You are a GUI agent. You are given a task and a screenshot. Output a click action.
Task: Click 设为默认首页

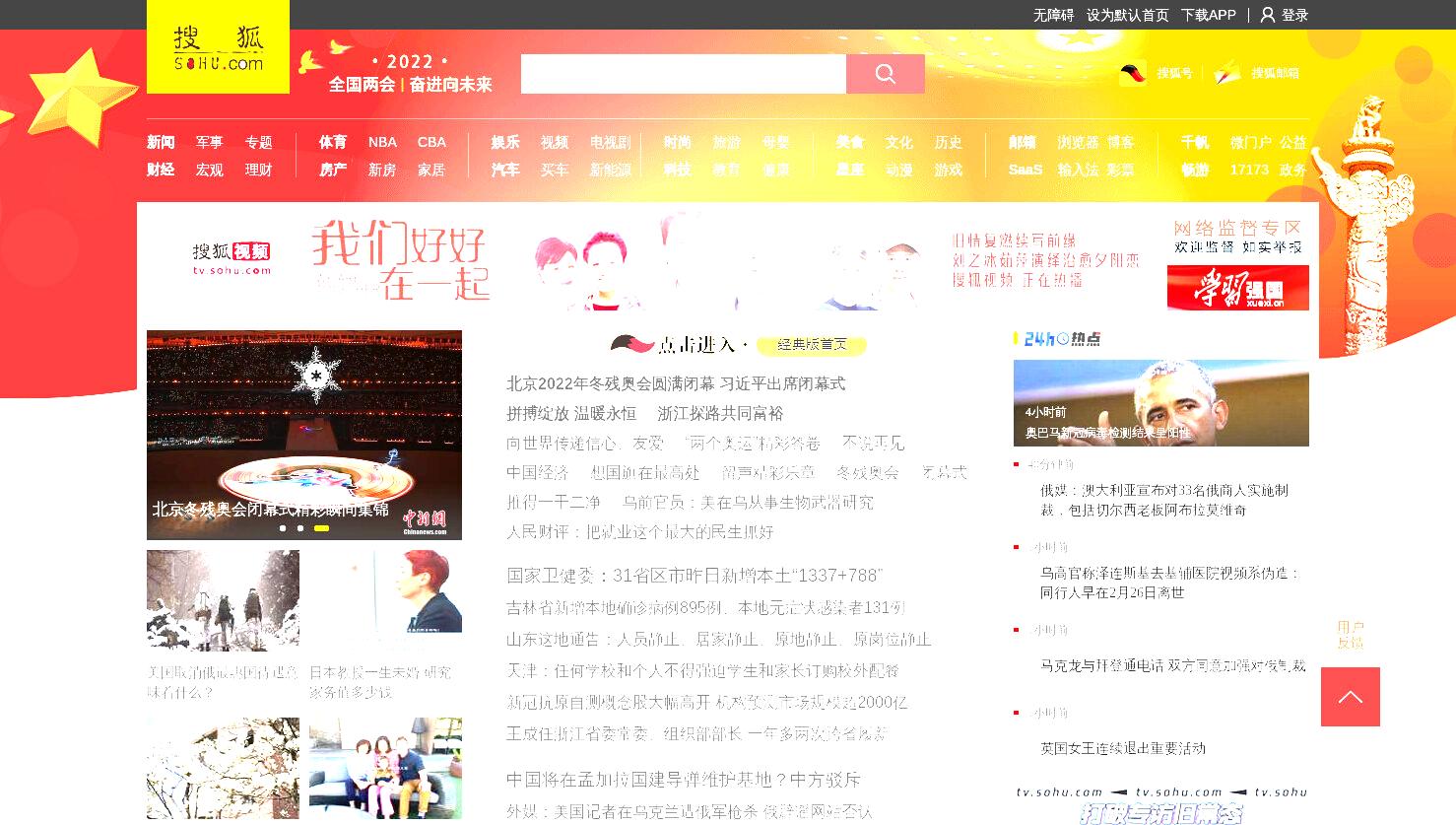click(1127, 15)
